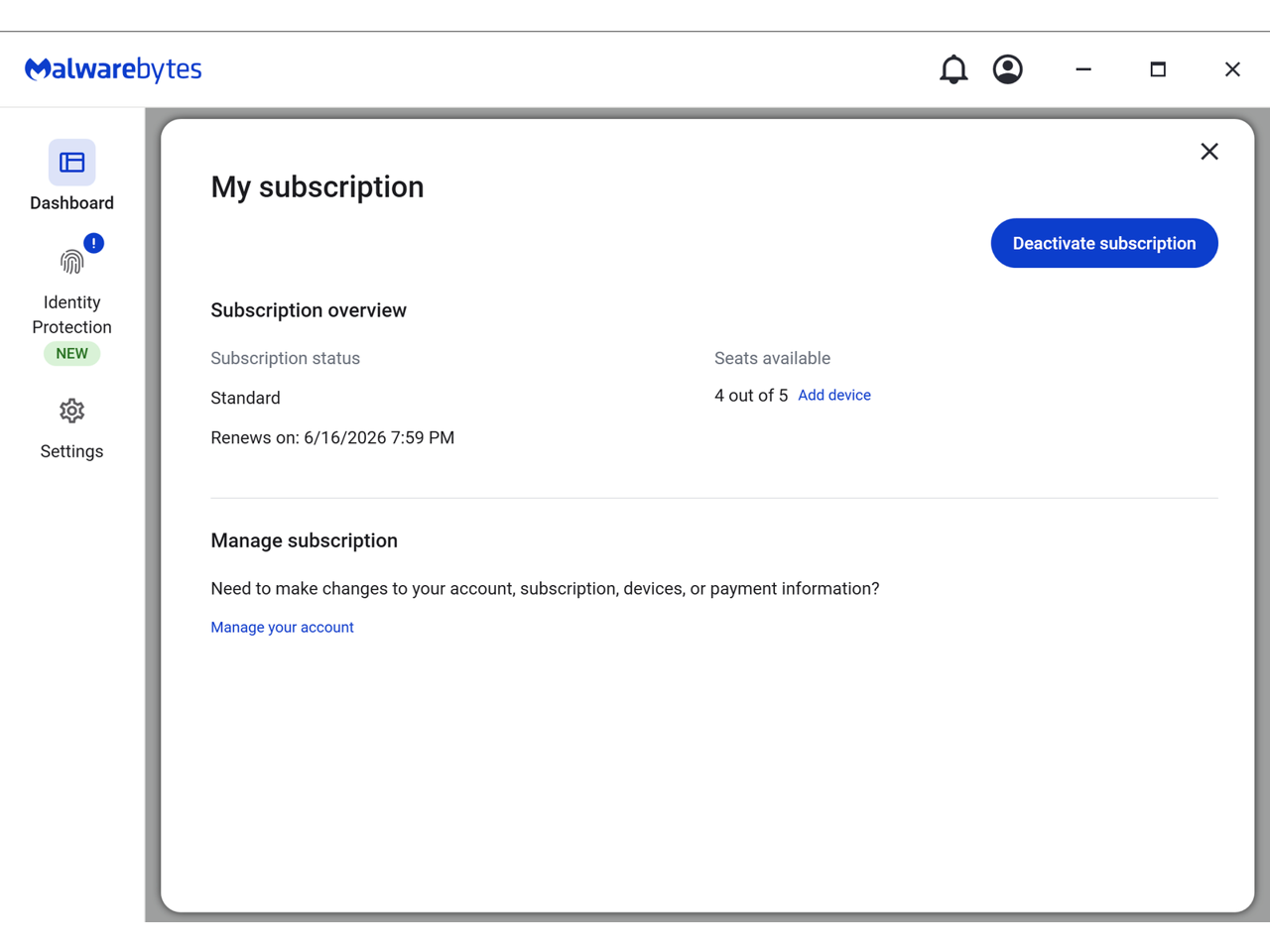Viewport: 1270px width, 952px height.
Task: Close the My subscription panel
Action: click(1208, 152)
